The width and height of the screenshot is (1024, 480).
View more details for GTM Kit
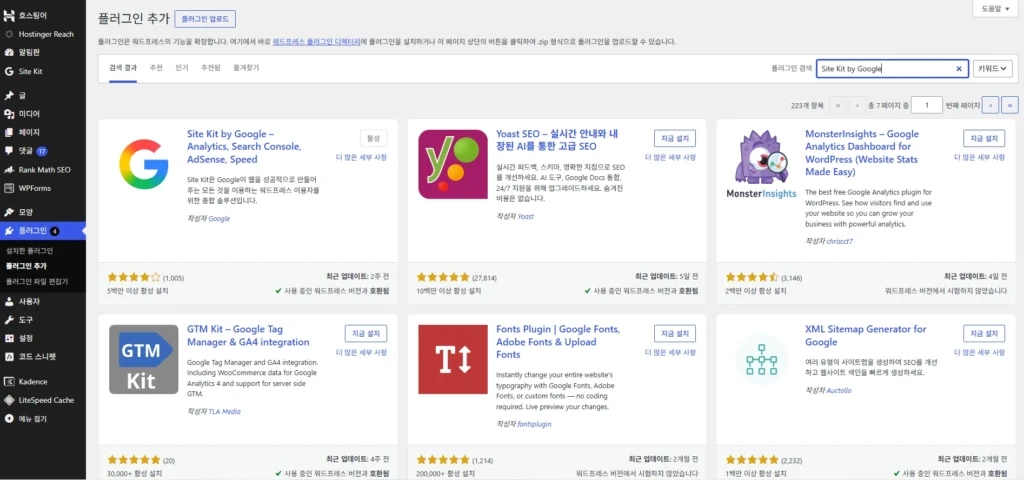pos(361,353)
